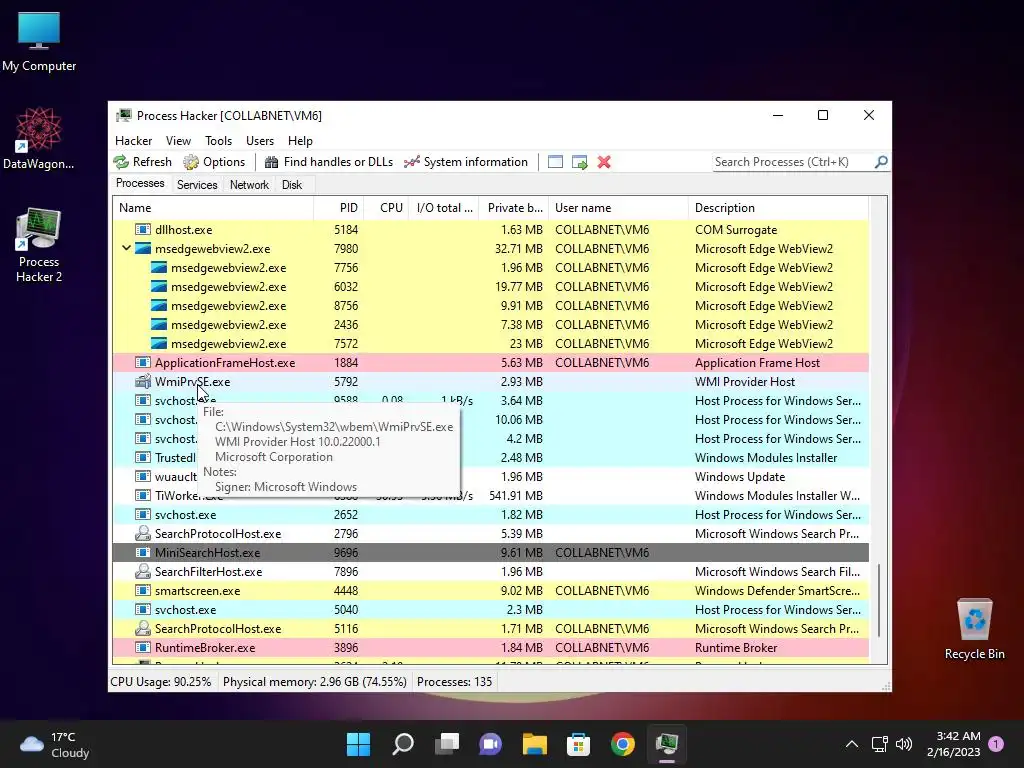This screenshot has width=1024, height=768.
Task: Select SearchProtocolHost.exe with PID 5116
Action: (490, 628)
